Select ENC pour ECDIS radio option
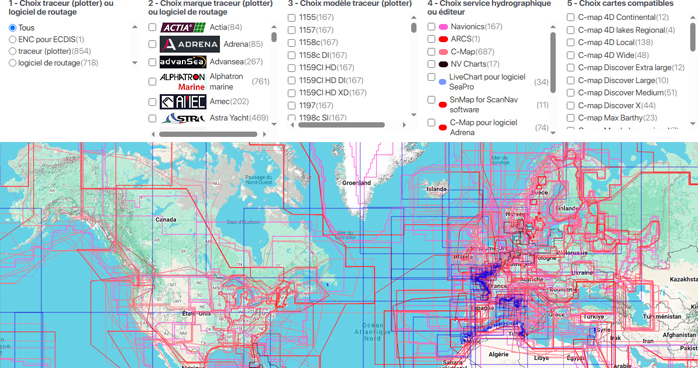 12,40
